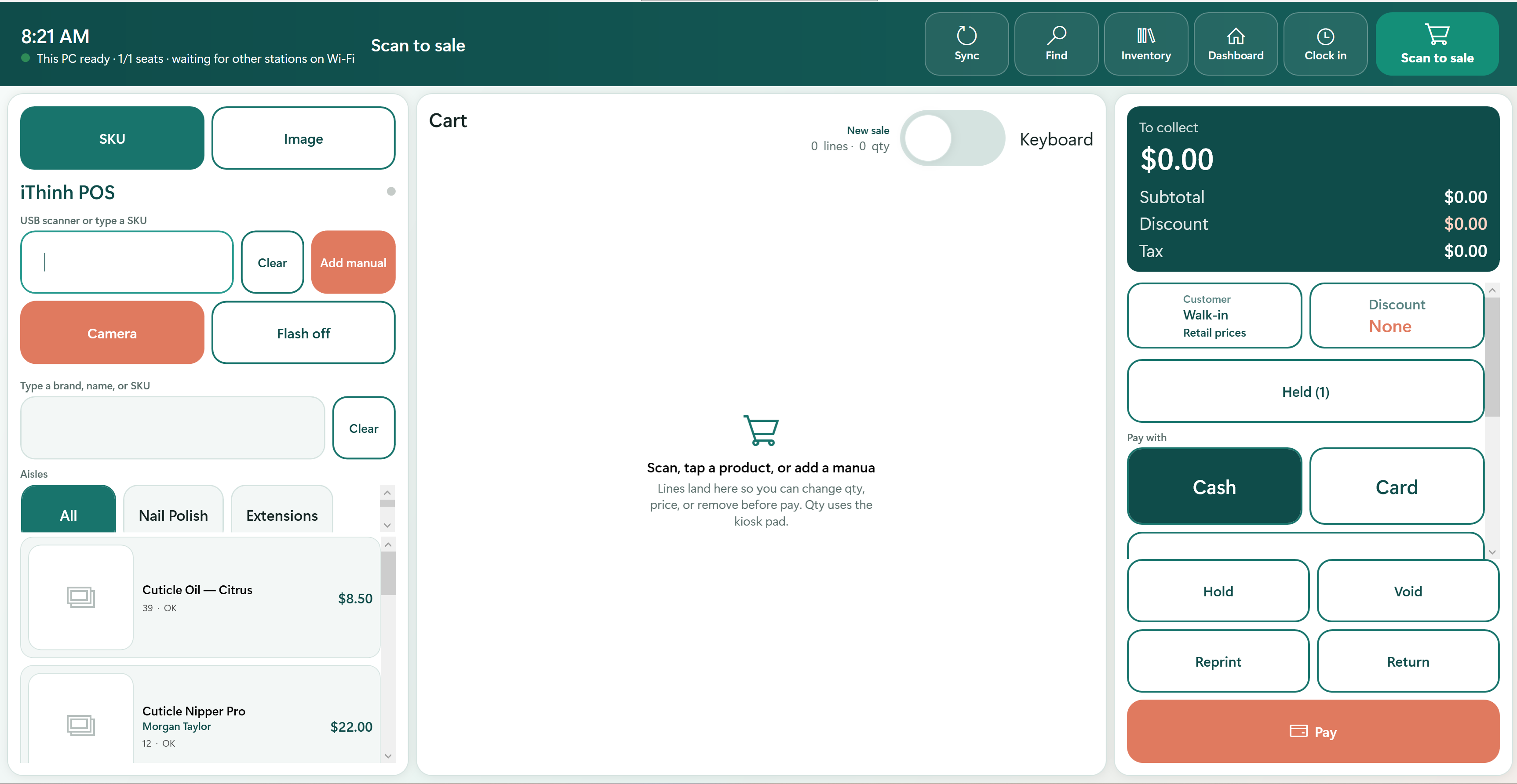Click the Hold button

1218,591
